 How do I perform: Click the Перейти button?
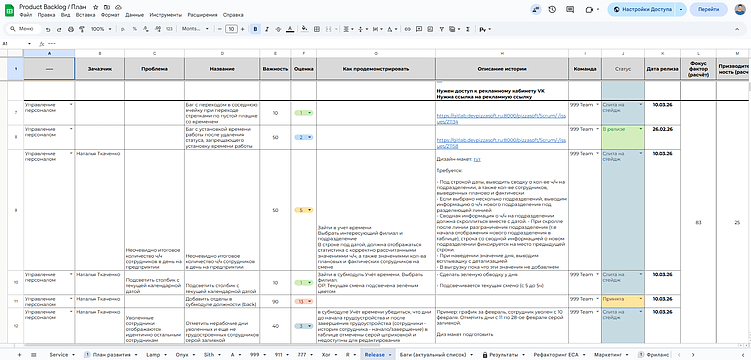[x=708, y=9]
